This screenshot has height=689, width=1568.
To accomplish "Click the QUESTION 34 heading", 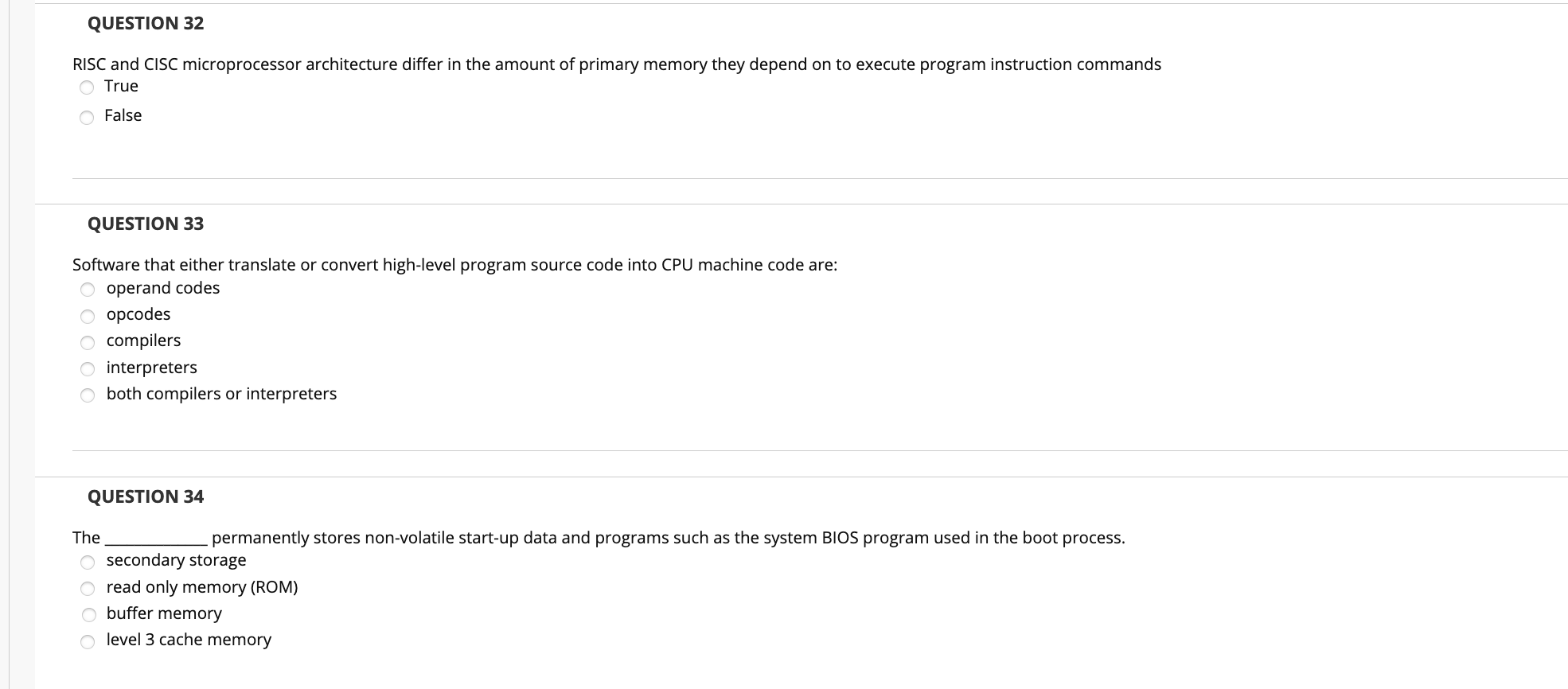I will click(144, 496).
